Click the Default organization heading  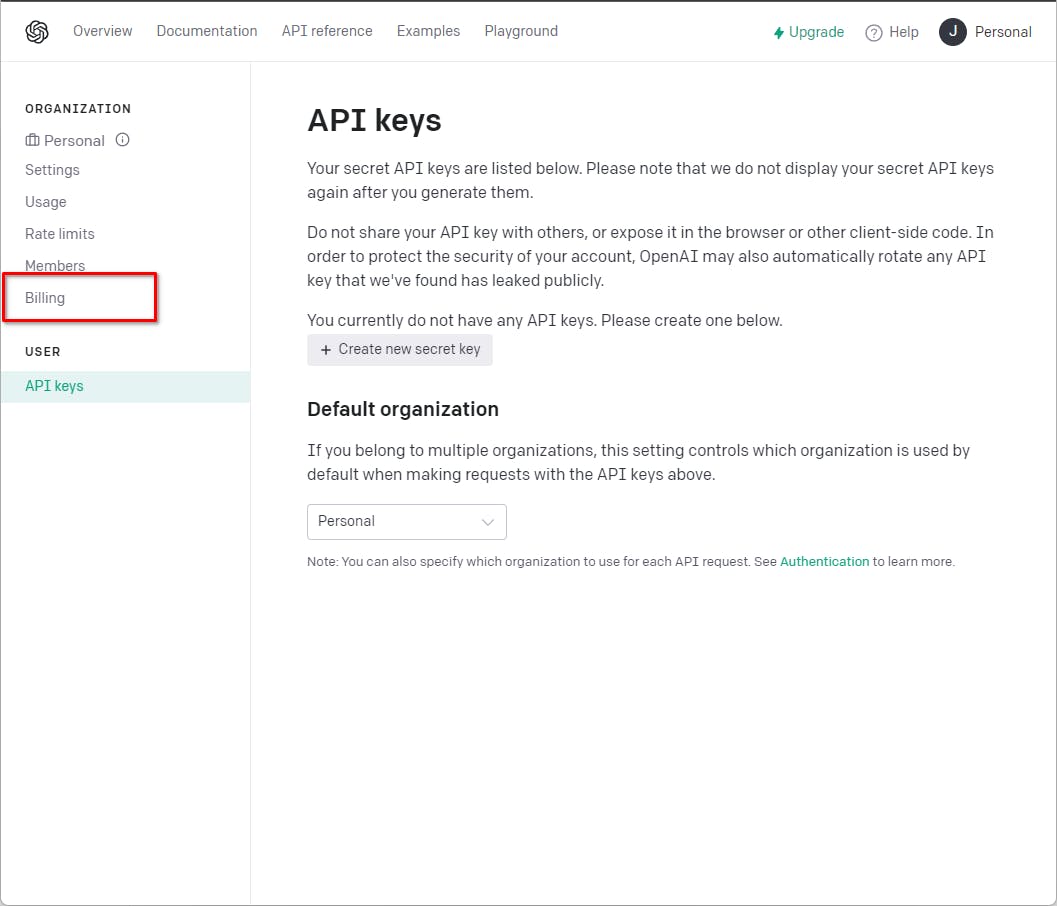click(402, 409)
